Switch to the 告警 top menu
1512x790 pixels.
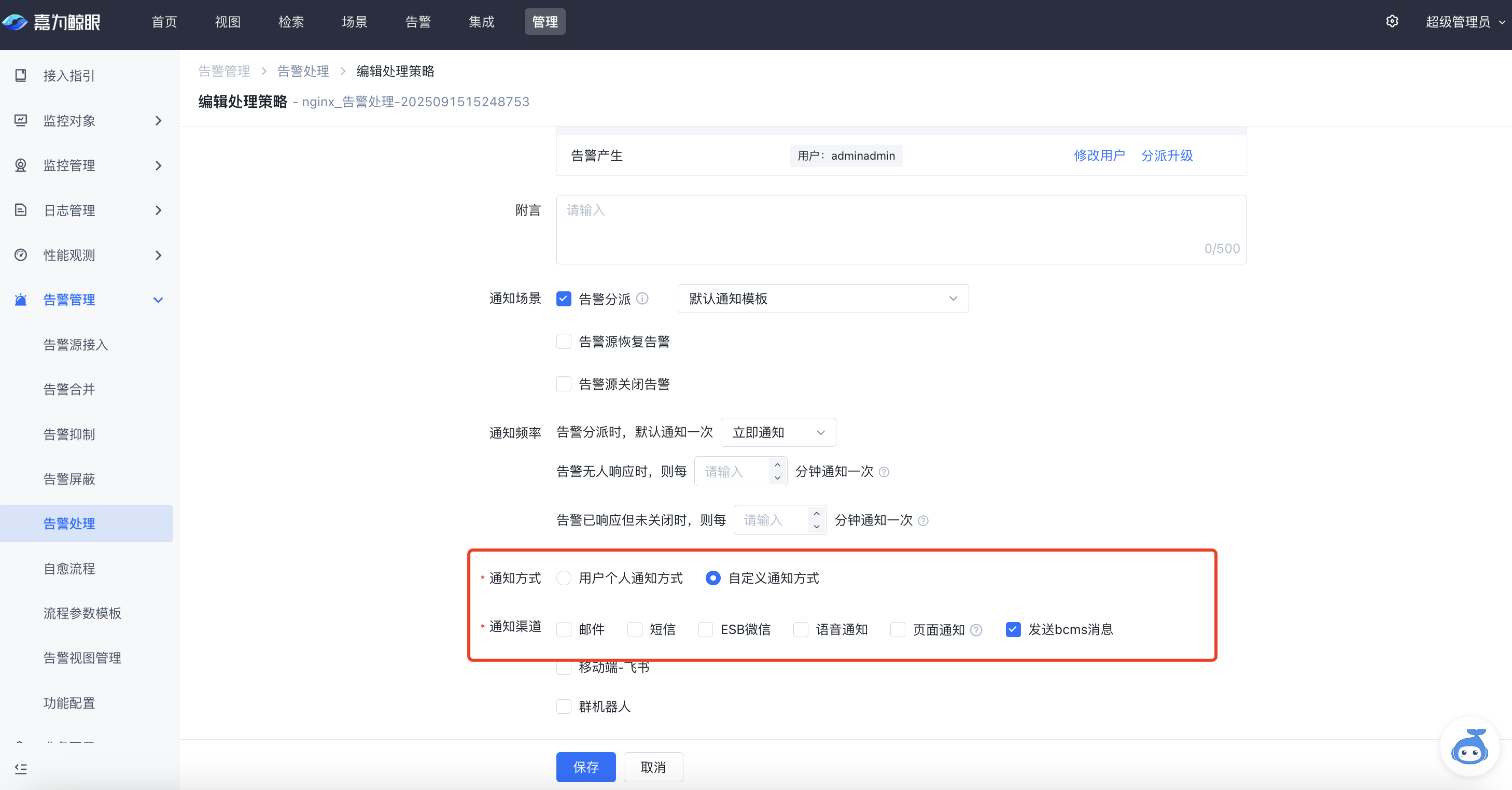[x=418, y=22]
